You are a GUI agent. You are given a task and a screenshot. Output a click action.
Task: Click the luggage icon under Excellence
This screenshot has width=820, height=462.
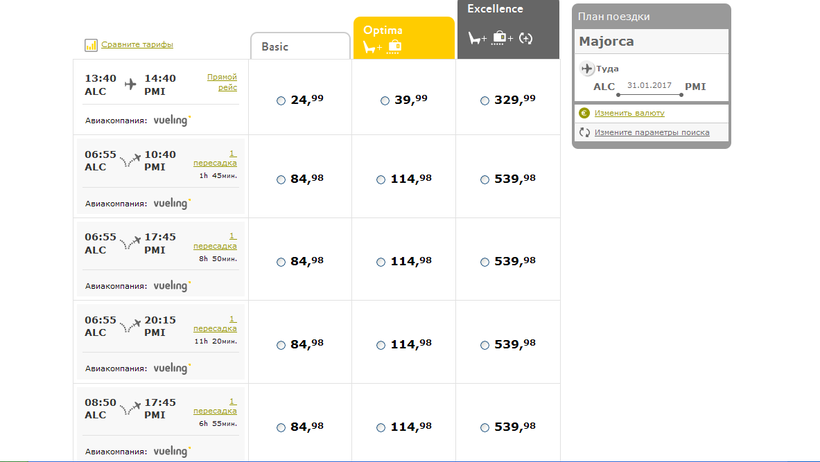pyautogui.click(x=502, y=38)
